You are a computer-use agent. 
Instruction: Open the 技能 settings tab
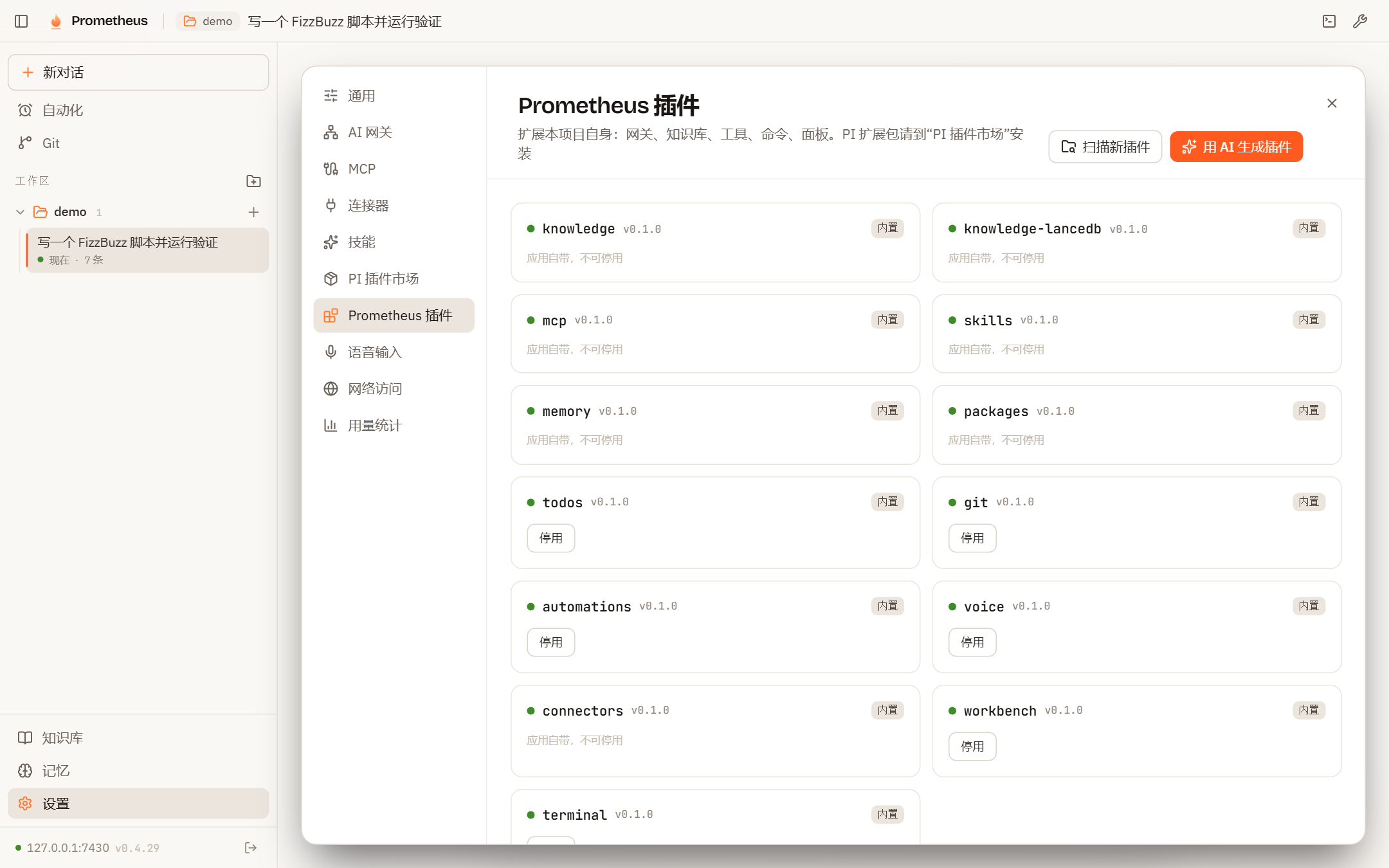tap(394, 242)
